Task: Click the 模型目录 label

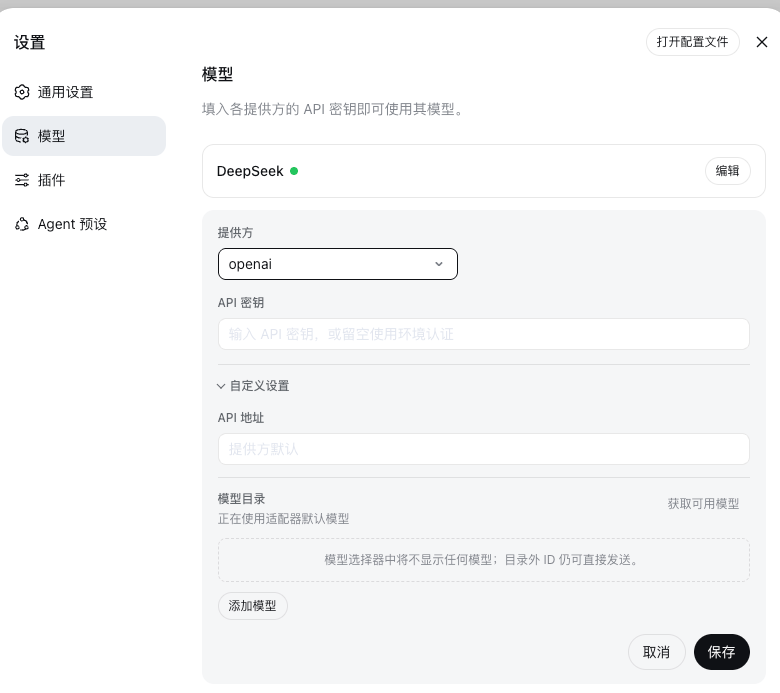Action: tap(241, 498)
